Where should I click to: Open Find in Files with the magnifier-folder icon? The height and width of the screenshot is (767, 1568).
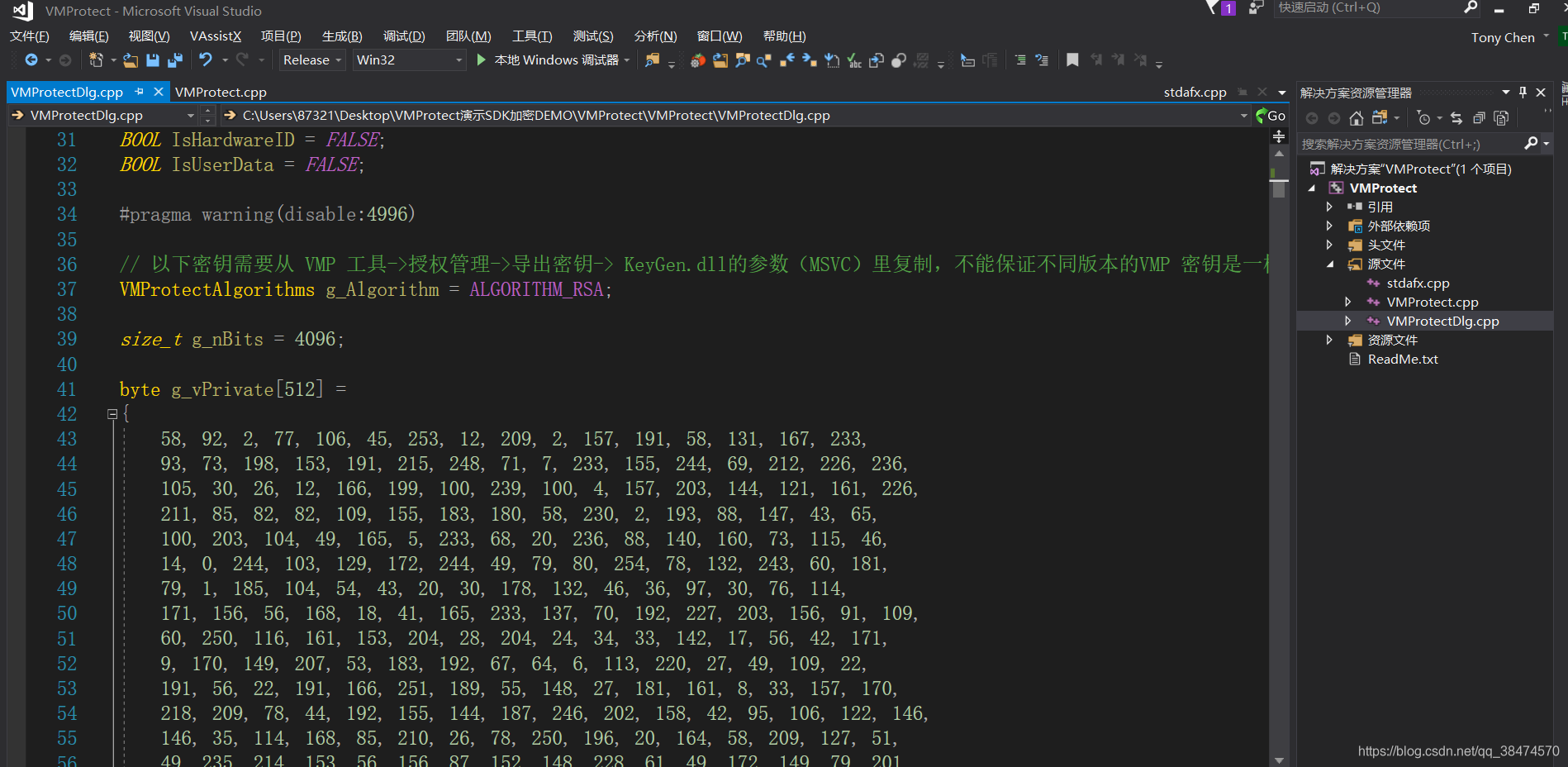tap(653, 60)
